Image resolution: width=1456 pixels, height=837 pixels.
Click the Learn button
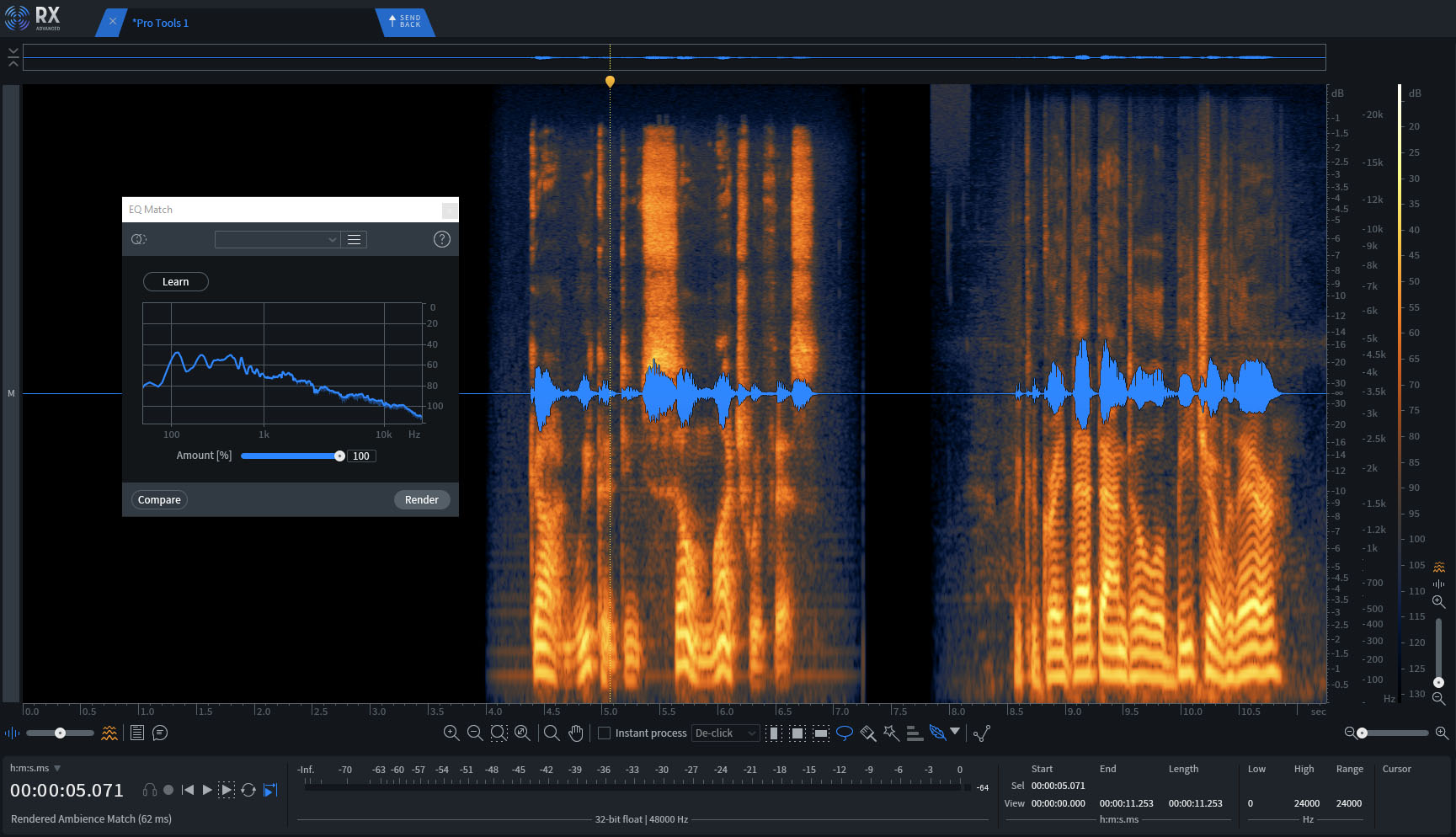(176, 282)
